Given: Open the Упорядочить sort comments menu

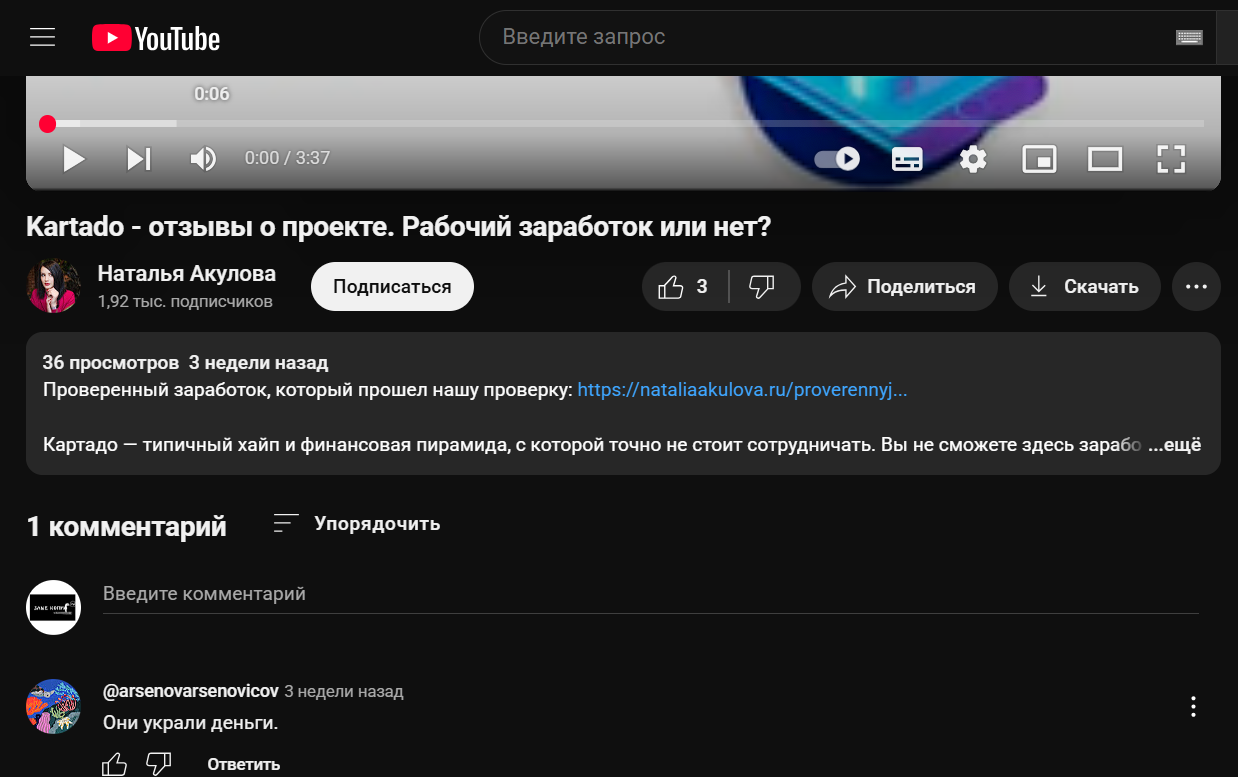Looking at the screenshot, I should (x=356, y=523).
